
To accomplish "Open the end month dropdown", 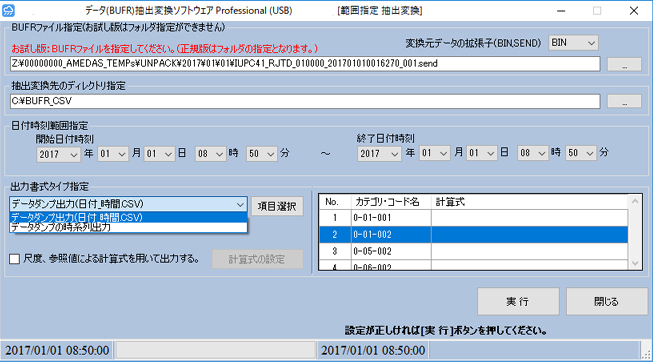I will 434,154.
